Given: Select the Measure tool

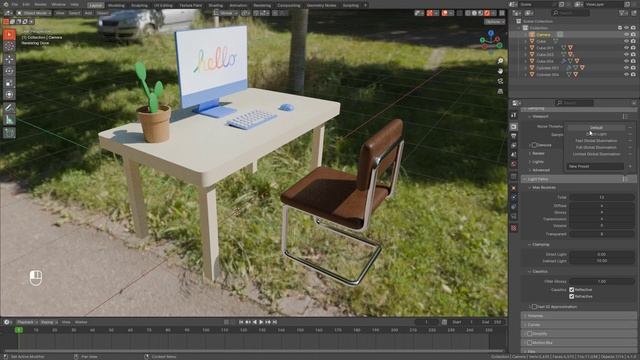Looking at the screenshot, I should [9, 120].
